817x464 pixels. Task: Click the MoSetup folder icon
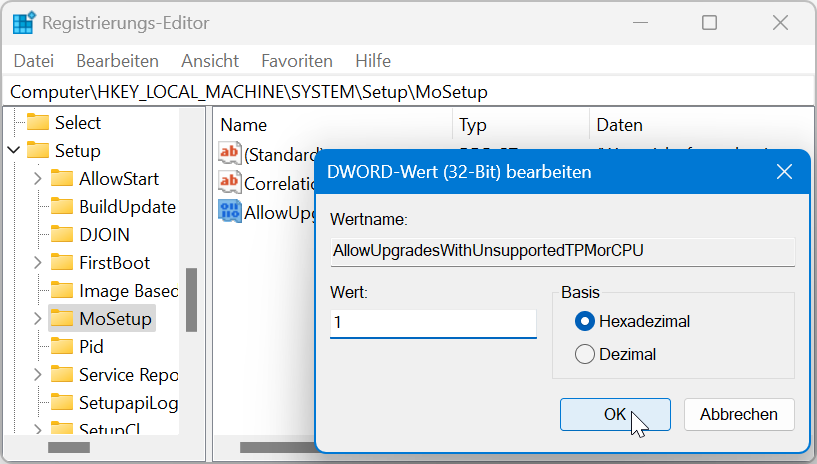point(63,319)
